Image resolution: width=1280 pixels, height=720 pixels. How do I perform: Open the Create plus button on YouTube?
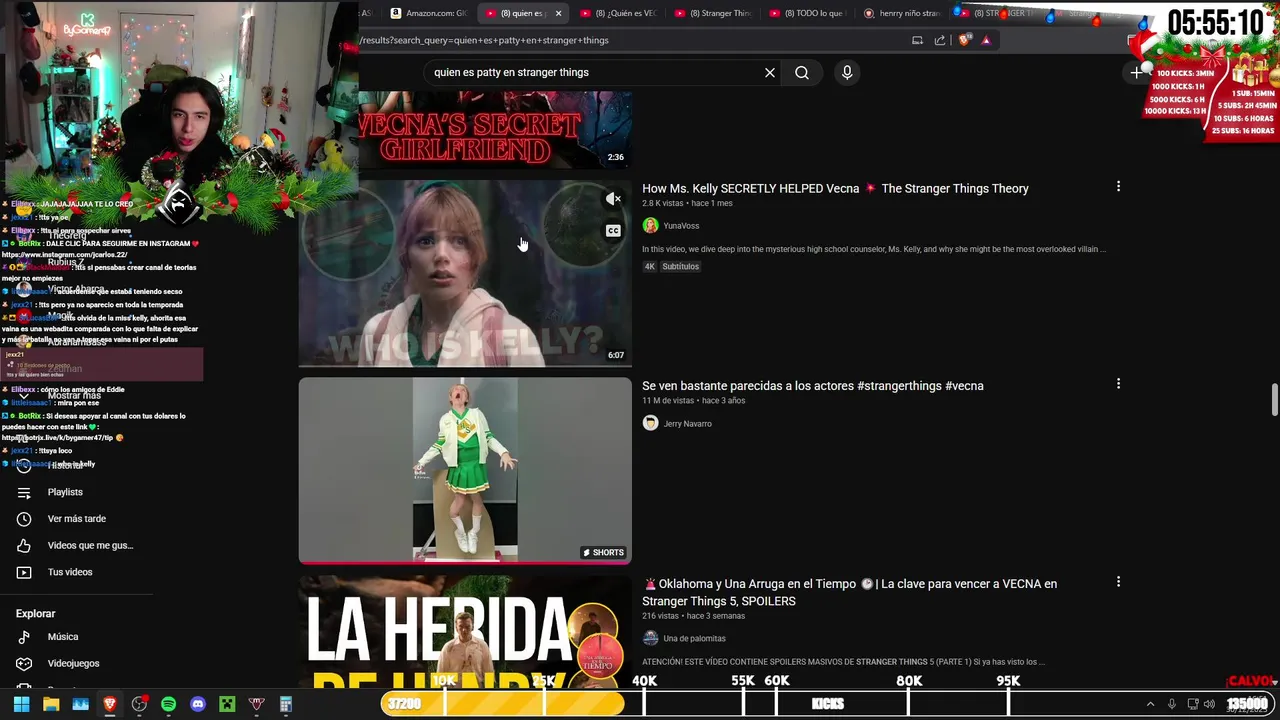tap(1136, 73)
